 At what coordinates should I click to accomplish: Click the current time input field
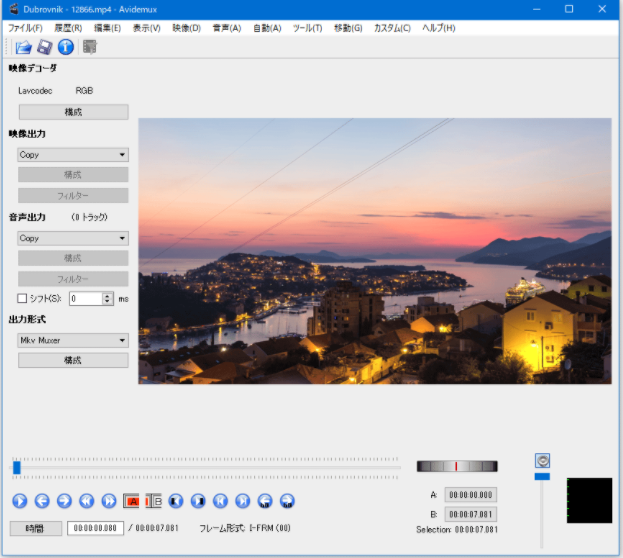pos(95,528)
